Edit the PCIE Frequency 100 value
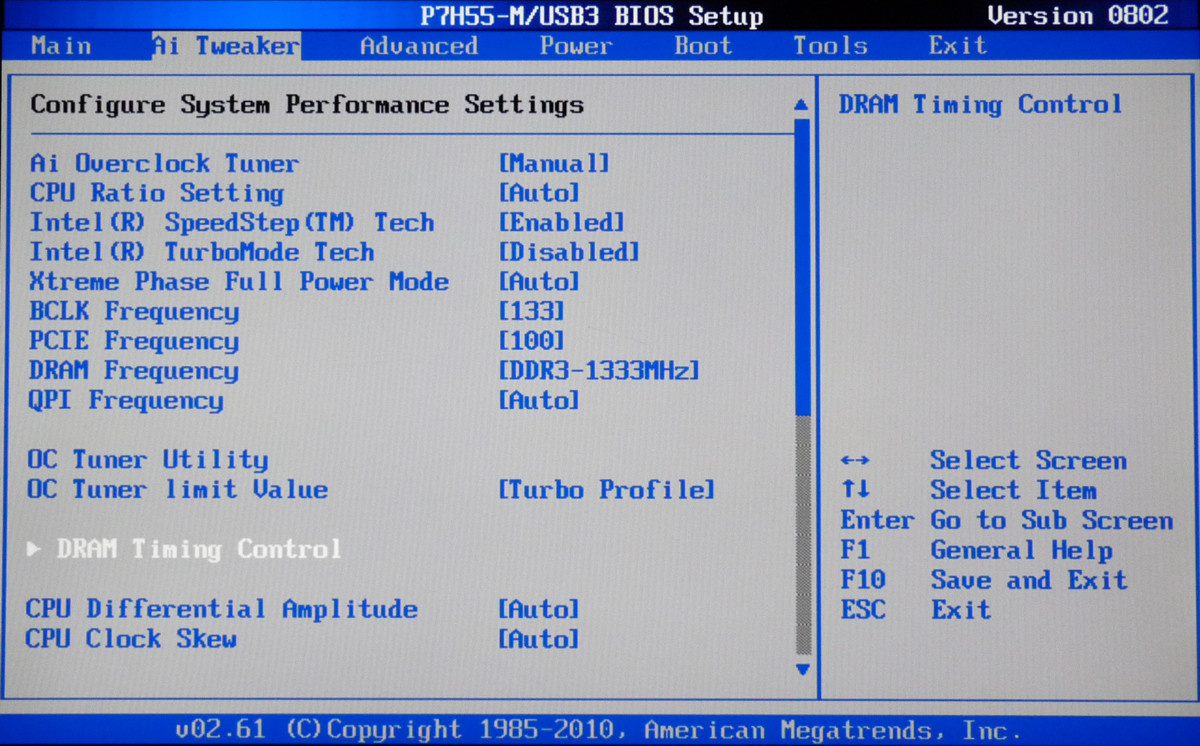 [x=530, y=341]
